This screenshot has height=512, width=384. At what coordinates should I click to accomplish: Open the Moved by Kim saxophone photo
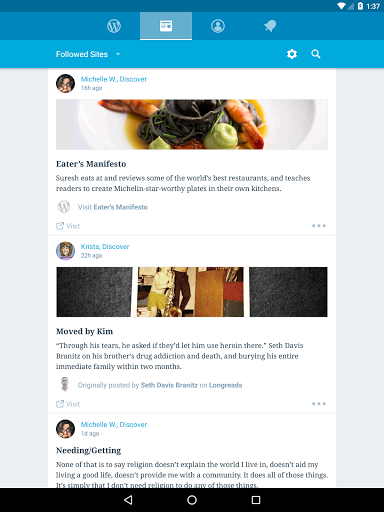click(x=190, y=292)
